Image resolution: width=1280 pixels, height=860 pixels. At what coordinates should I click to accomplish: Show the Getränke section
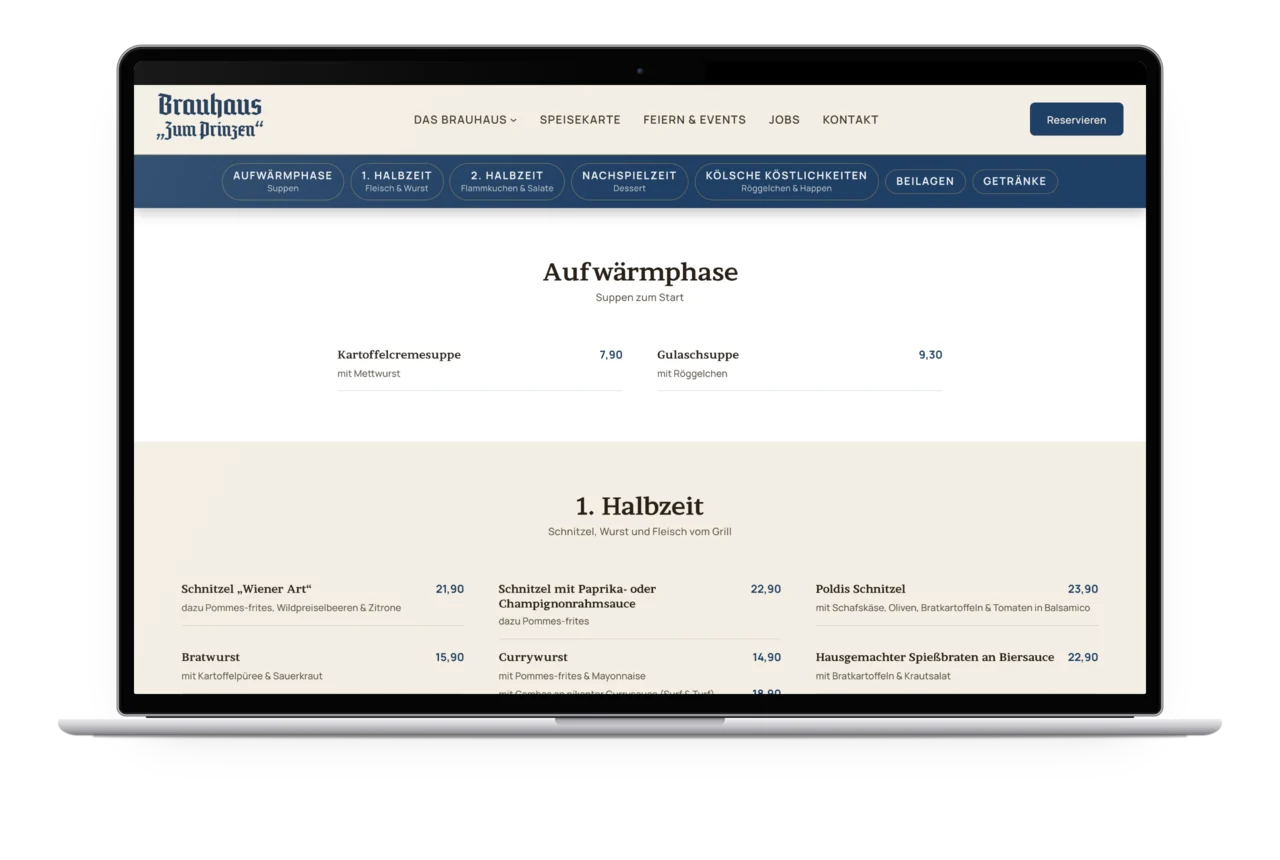(x=1015, y=181)
